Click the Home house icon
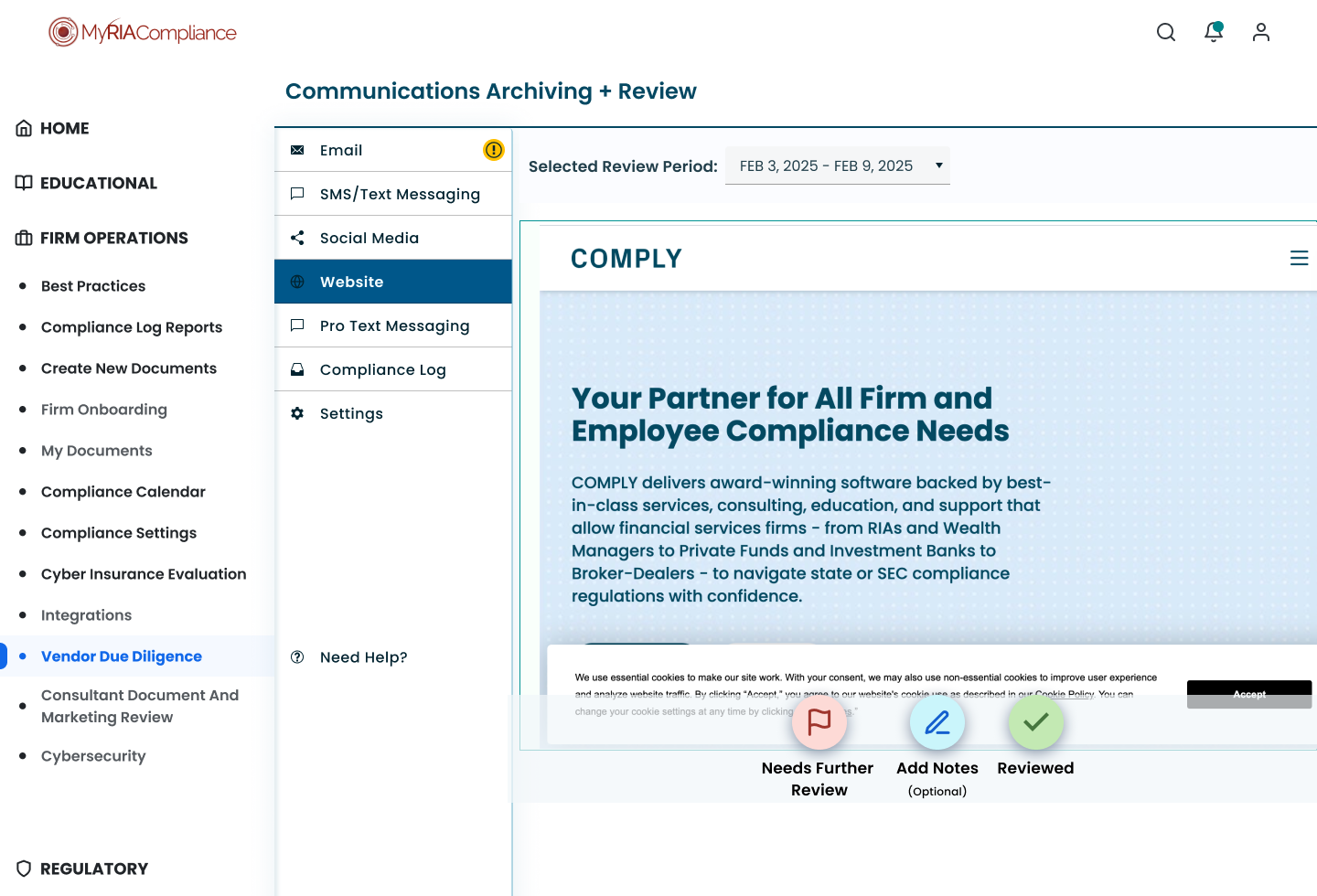Viewport: 1317px width, 896px height. point(24,128)
